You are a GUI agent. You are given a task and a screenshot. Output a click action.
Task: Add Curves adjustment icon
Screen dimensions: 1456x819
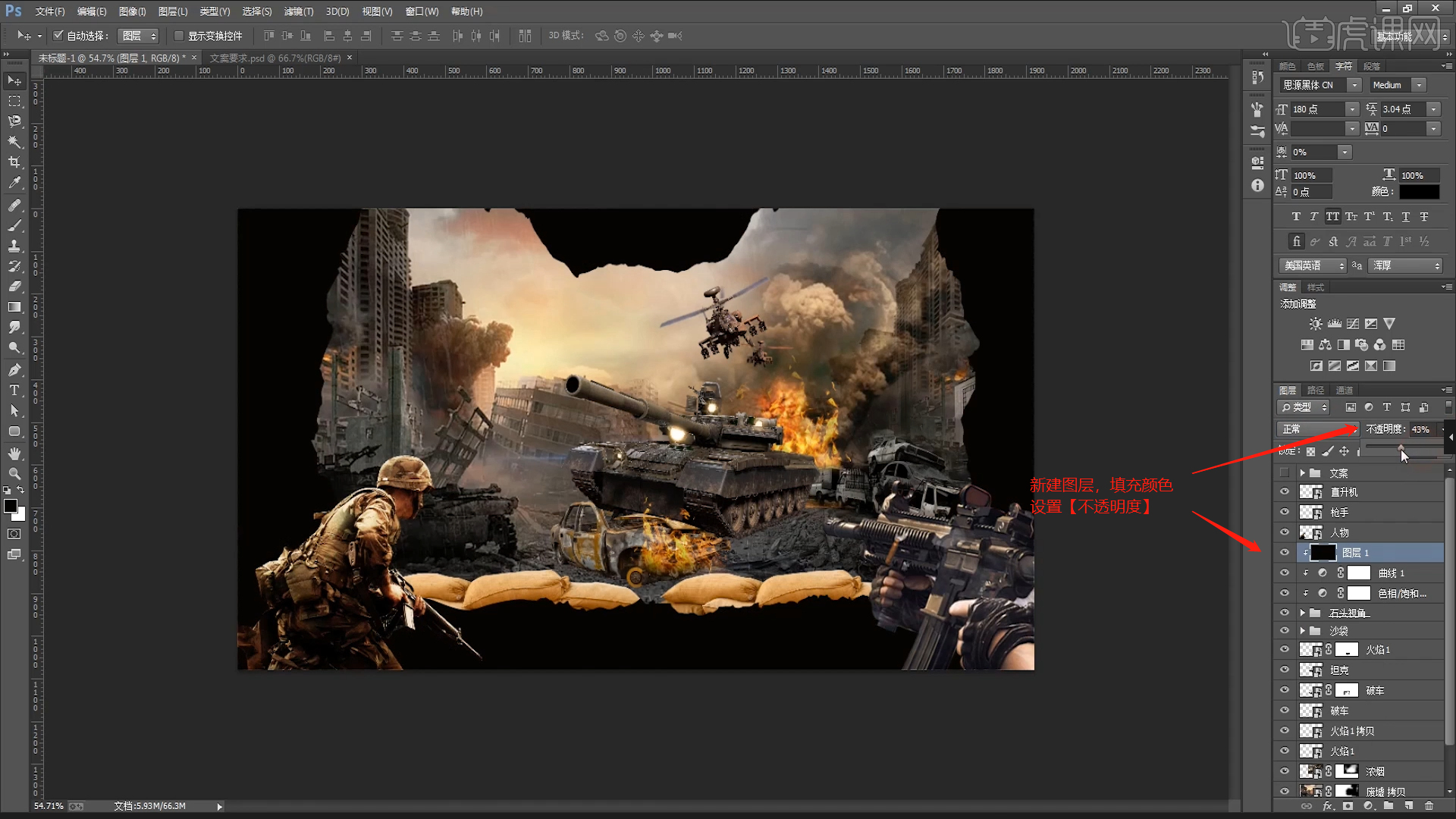tap(1353, 324)
